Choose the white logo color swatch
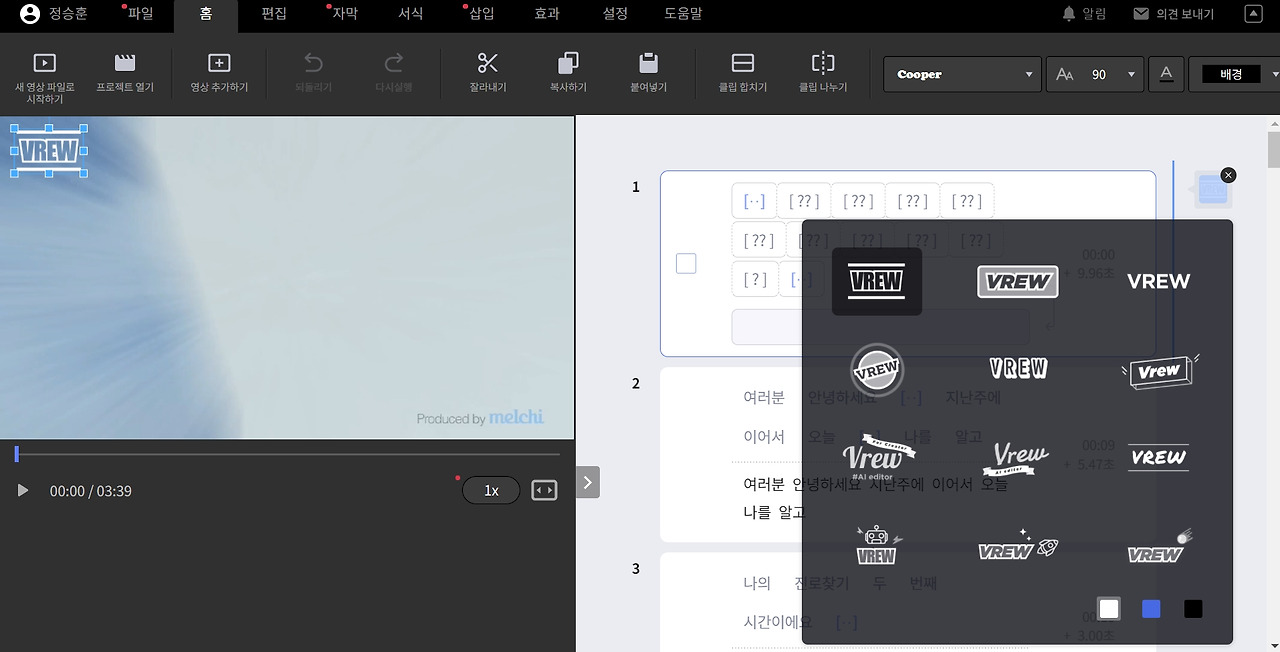The image size is (1280, 652). coord(1109,609)
